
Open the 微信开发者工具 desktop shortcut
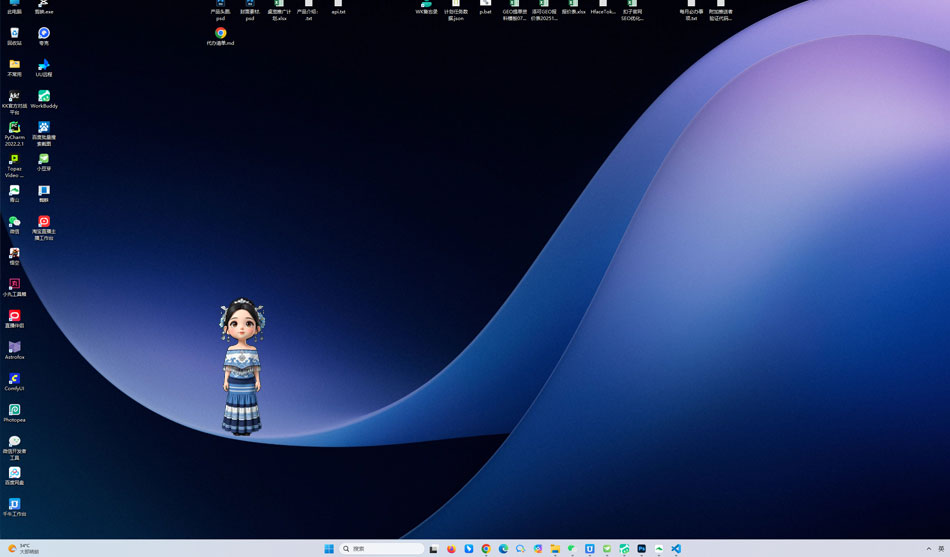[x=15, y=448]
